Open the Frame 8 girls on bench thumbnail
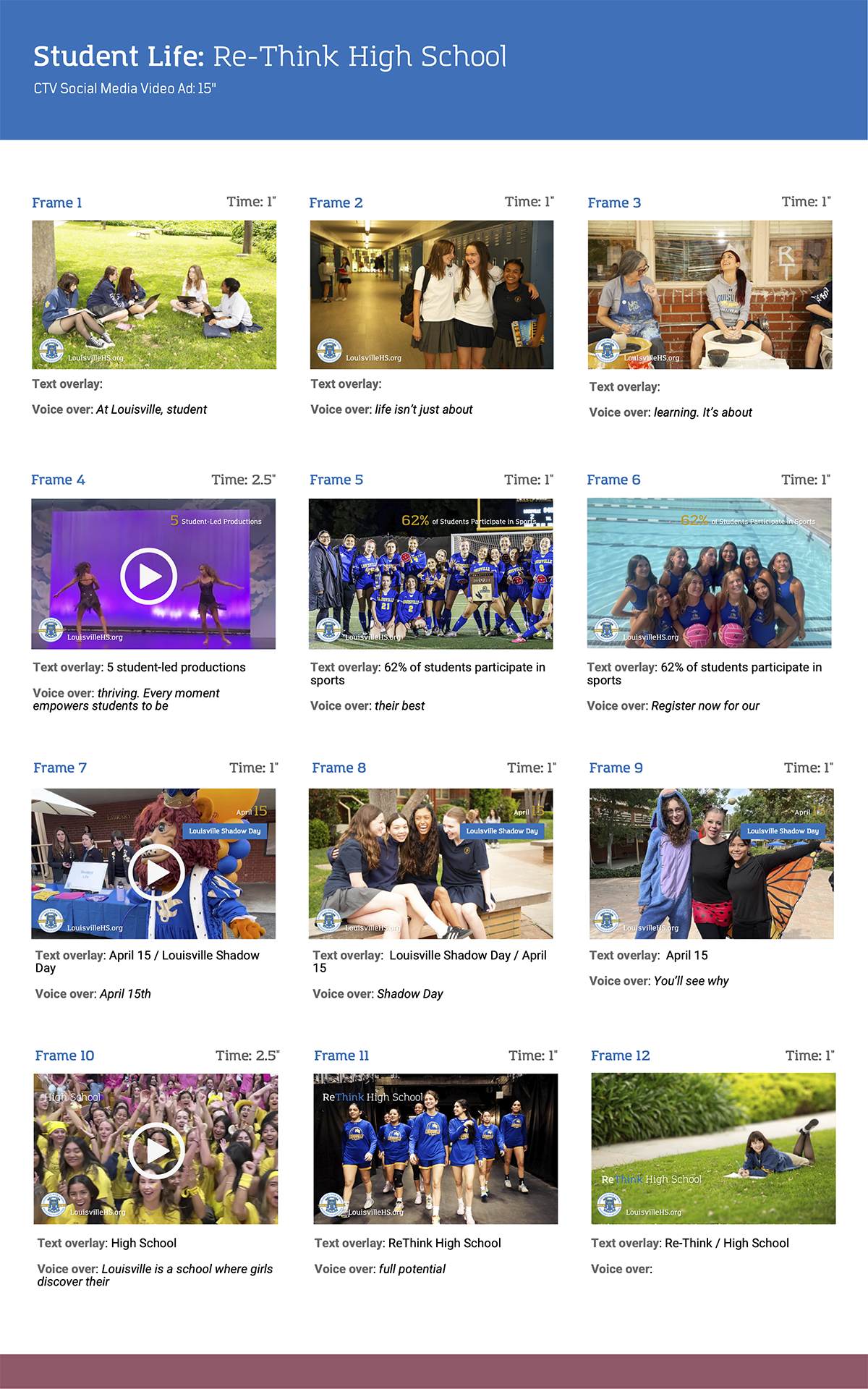 430,864
